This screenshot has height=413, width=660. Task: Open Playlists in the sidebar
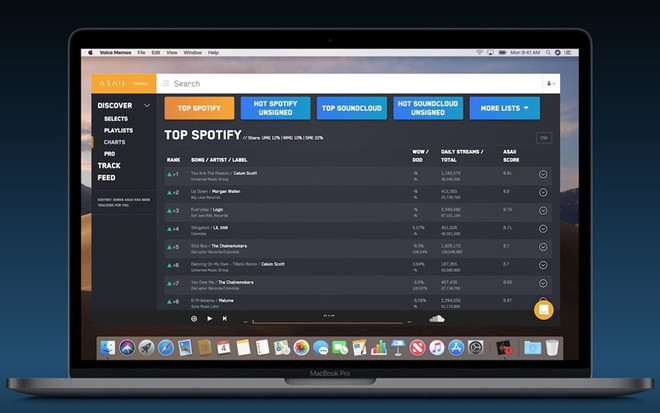(118, 130)
